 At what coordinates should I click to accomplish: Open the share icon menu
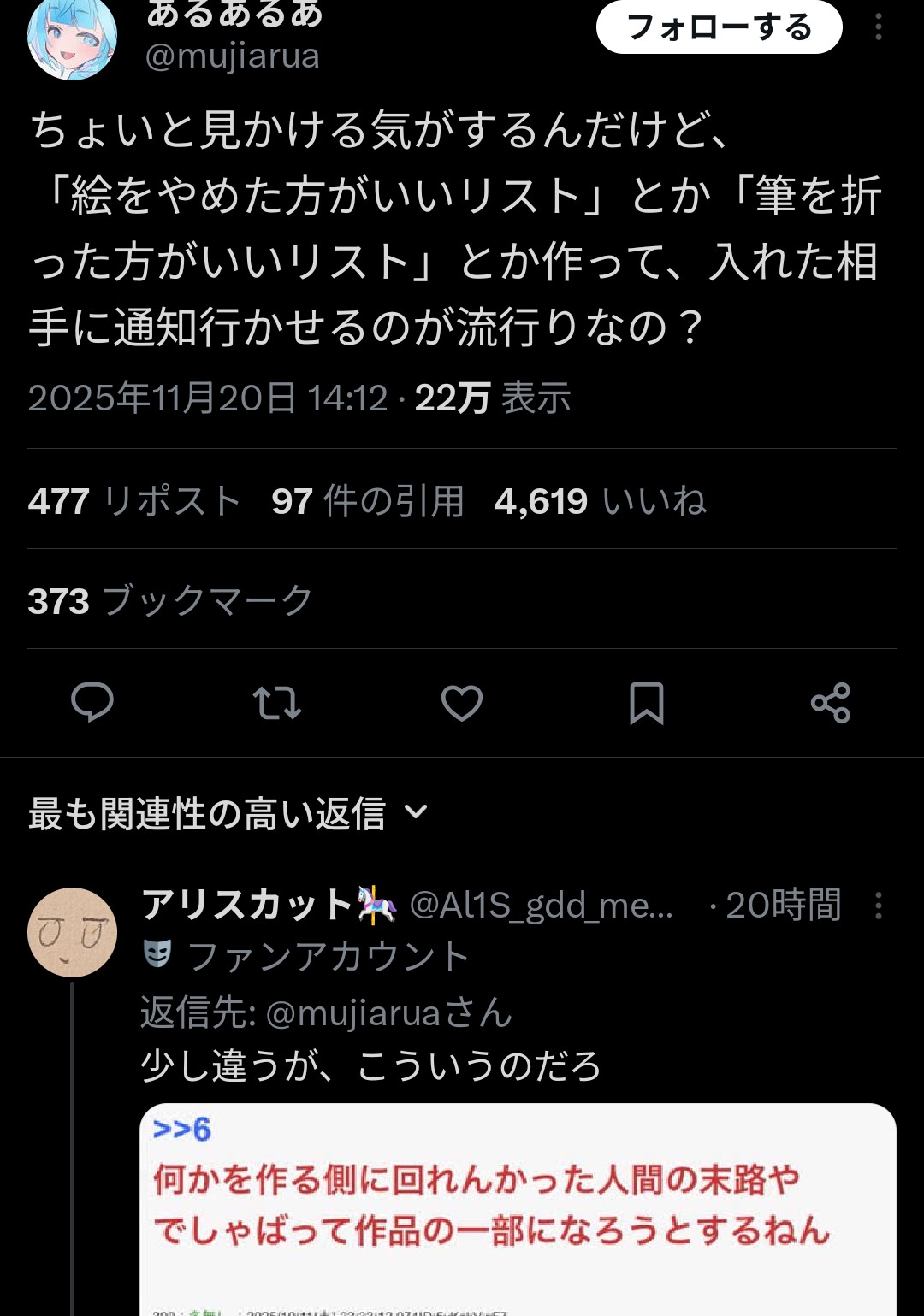831,703
